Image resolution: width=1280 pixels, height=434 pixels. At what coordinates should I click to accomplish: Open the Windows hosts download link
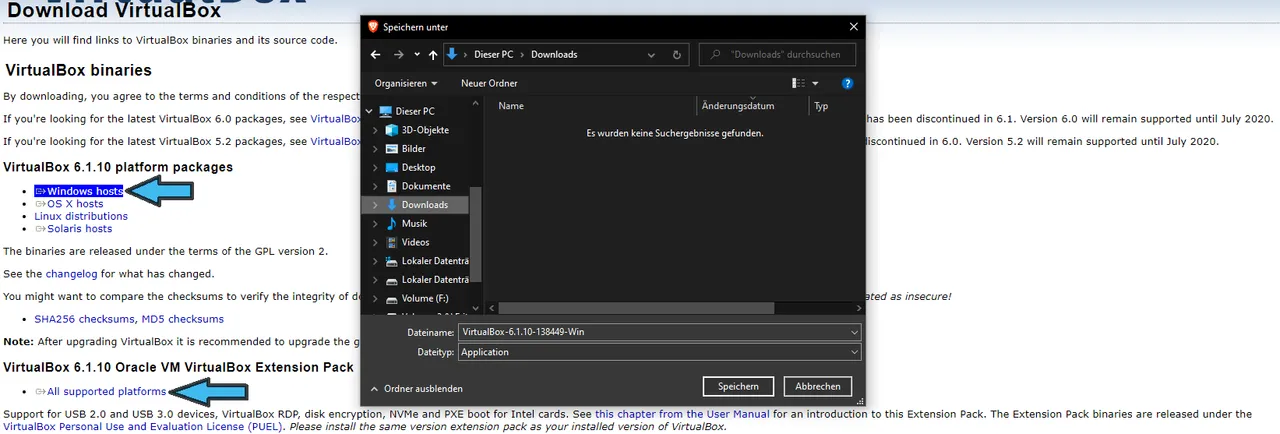click(85, 191)
